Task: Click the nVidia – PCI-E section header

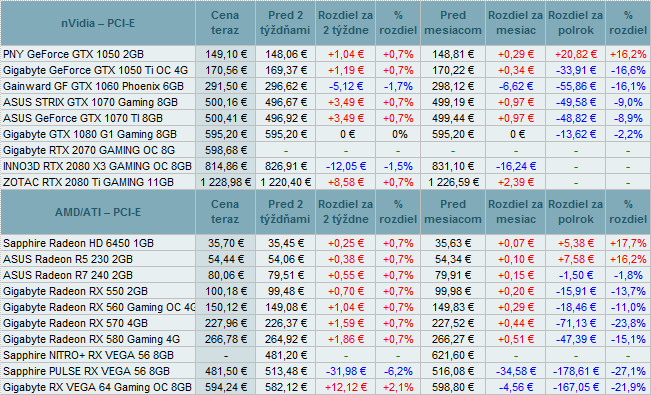Action: (98, 23)
